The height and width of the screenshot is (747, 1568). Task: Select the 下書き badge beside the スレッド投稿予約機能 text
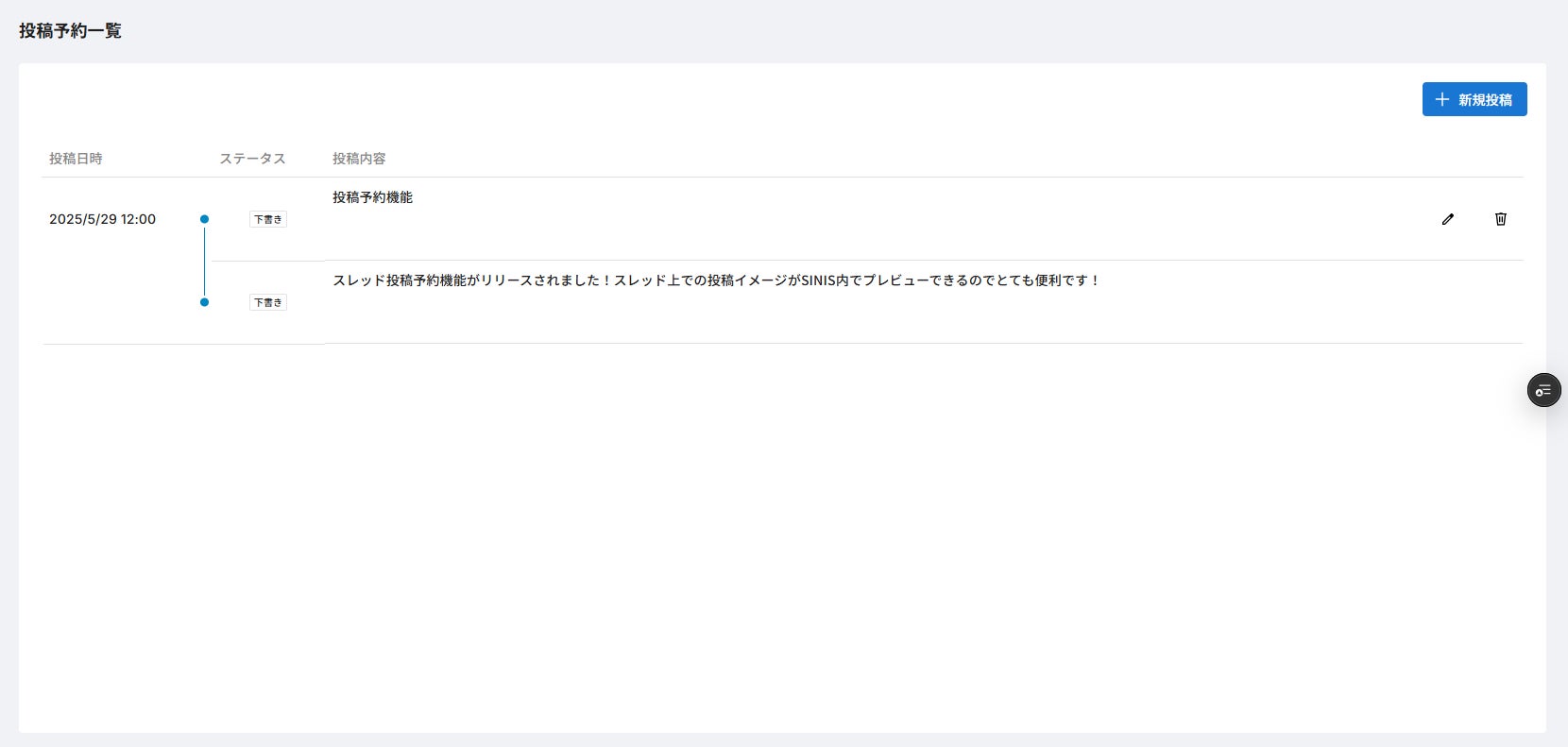tap(268, 302)
